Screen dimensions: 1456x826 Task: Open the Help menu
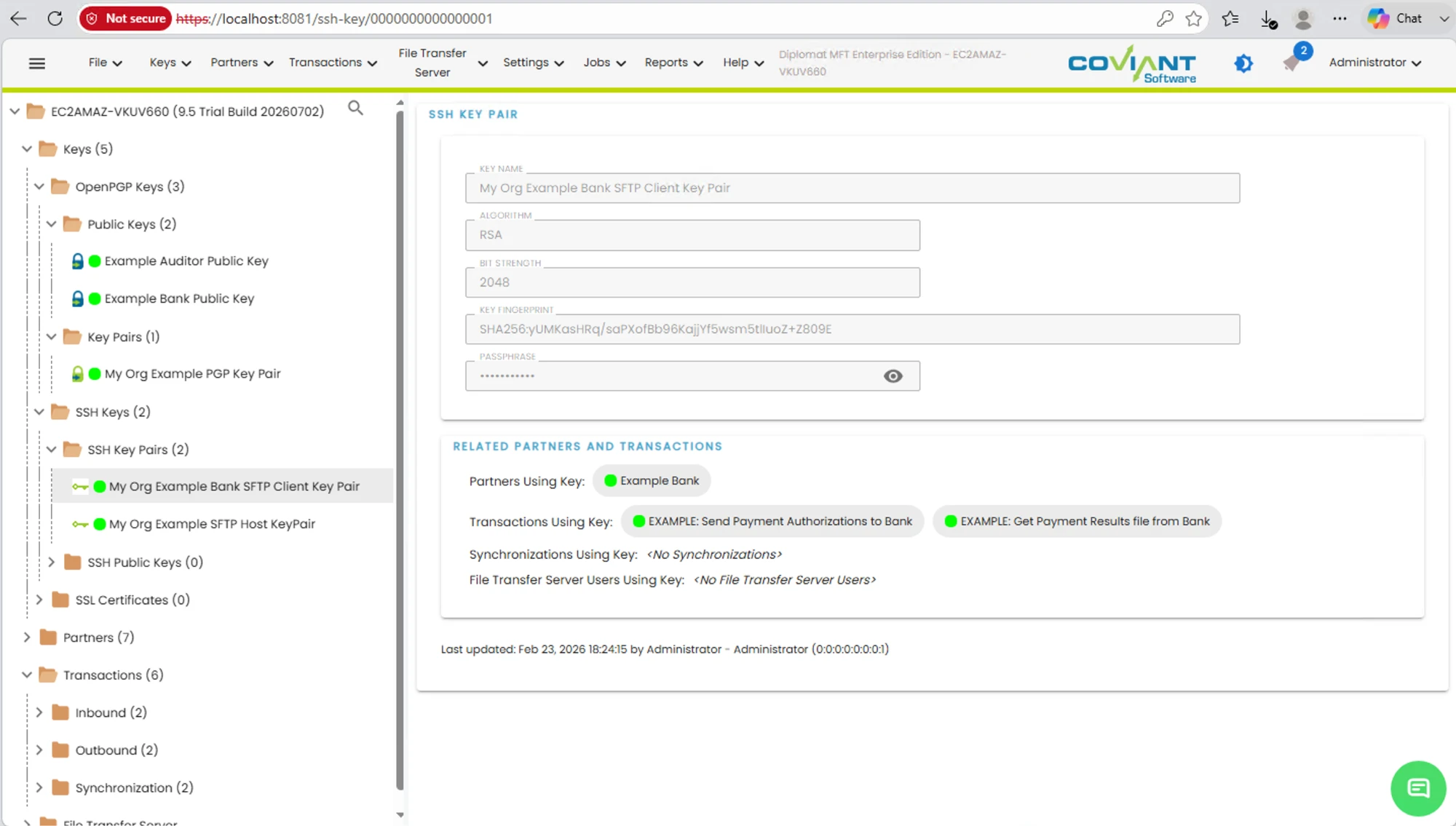point(743,63)
